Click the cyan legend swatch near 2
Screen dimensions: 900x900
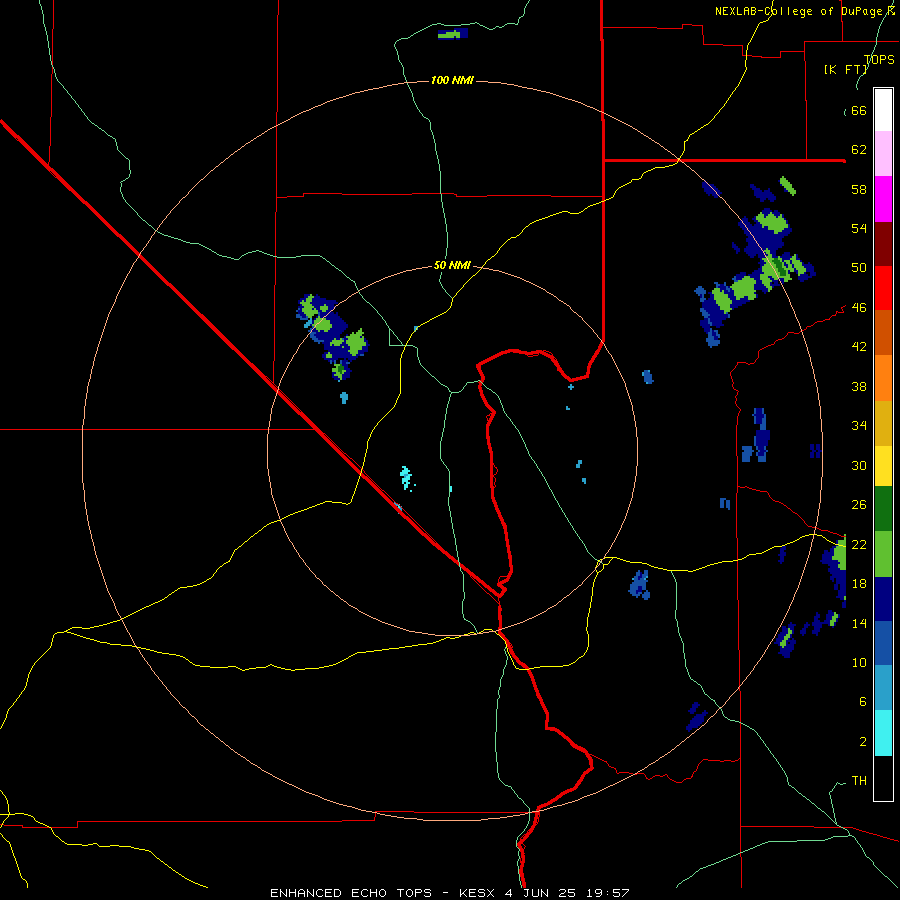tap(883, 733)
